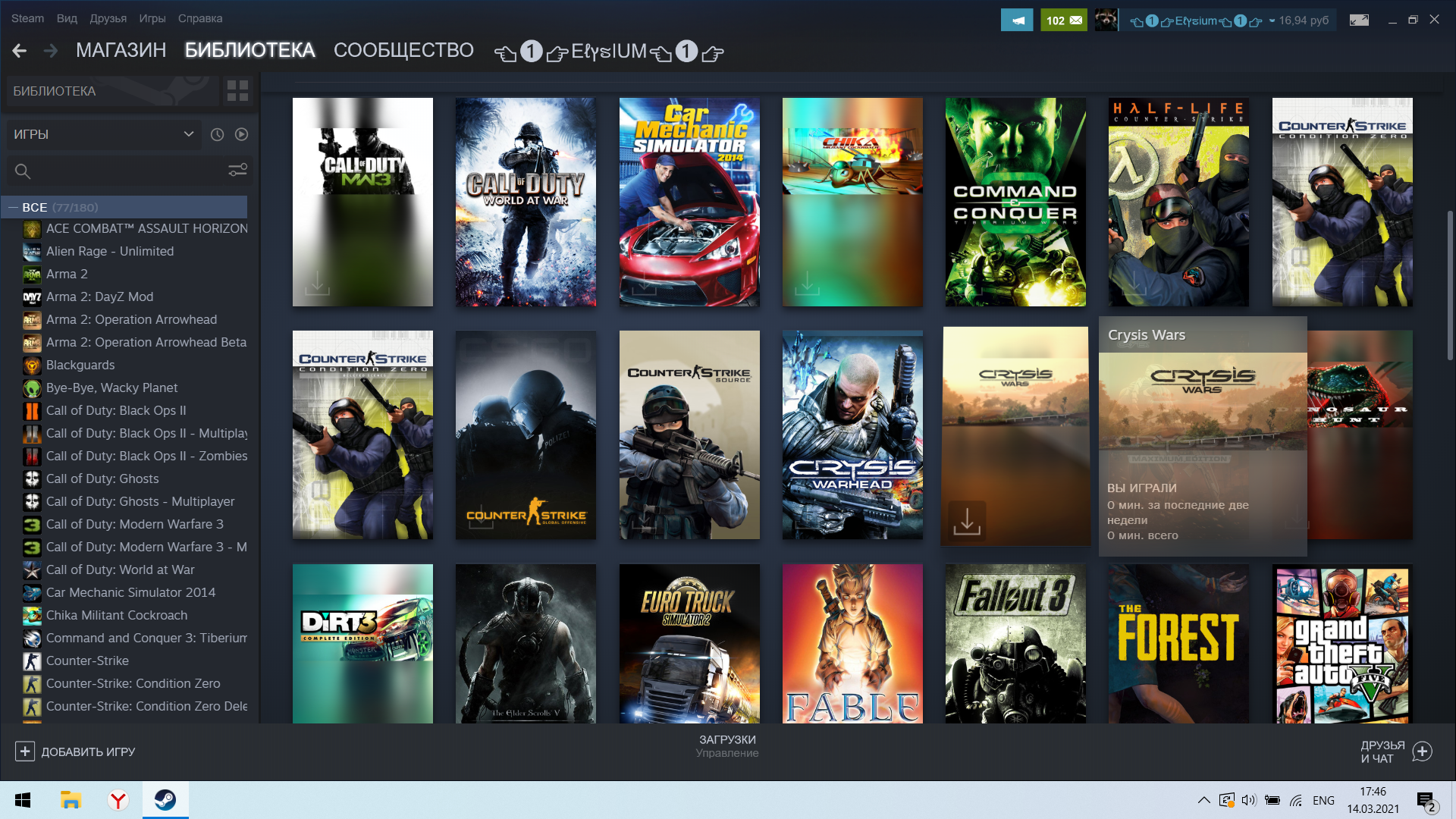Open Windows notification center
1456x819 pixels.
pos(1426,801)
